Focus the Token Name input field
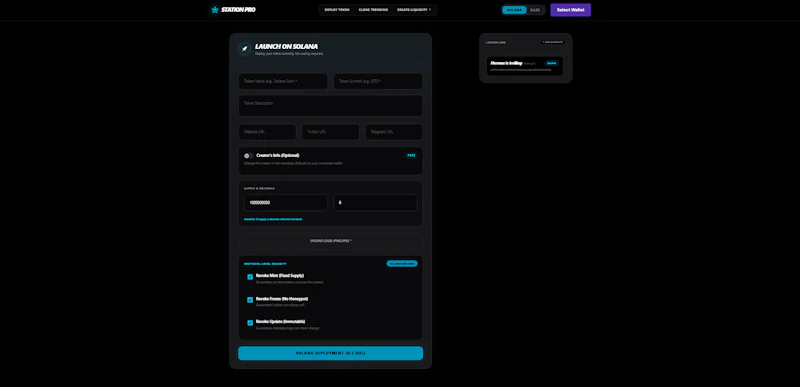Screen dimensions: 800x387 coord(283,81)
